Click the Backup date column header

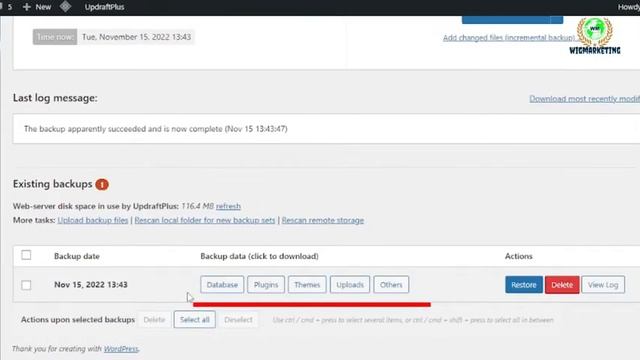pos(77,256)
